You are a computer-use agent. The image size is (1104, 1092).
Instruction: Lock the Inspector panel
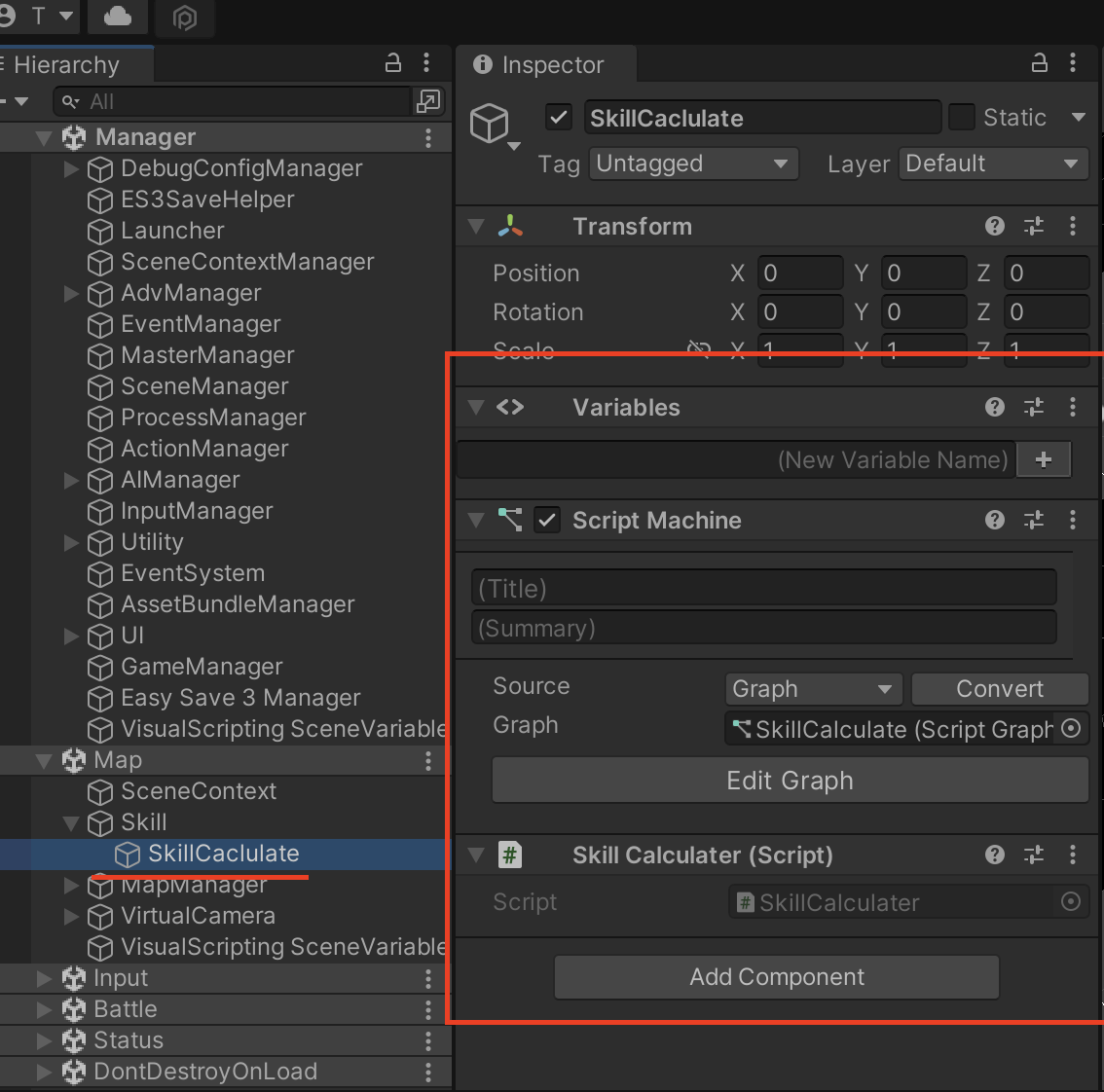pyautogui.click(x=1039, y=63)
